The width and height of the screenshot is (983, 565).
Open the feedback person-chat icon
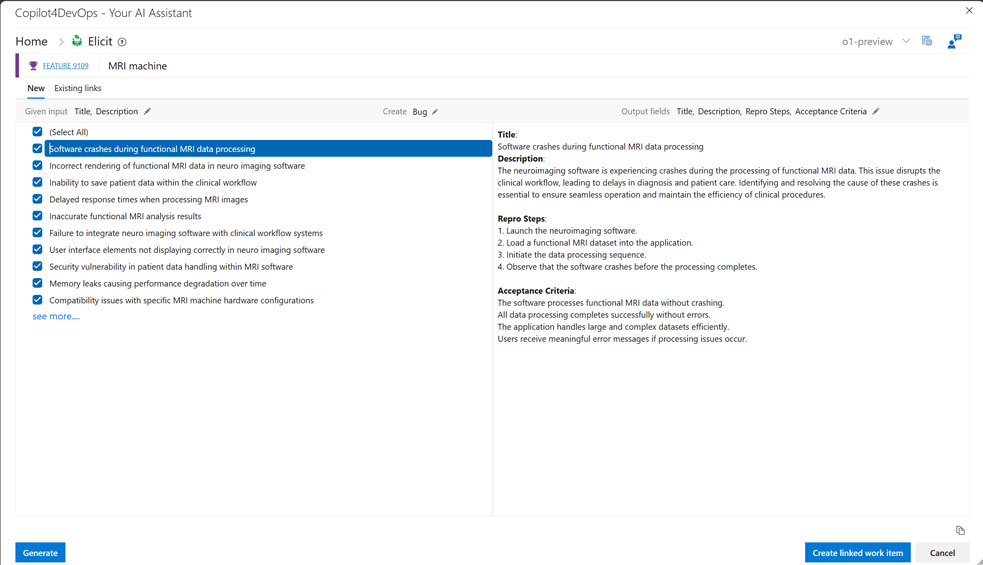point(954,41)
